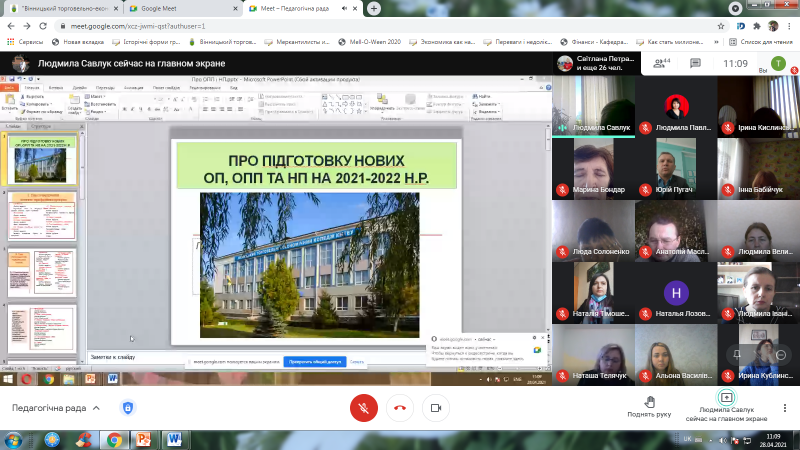Click UK language indicator in tray
This screenshot has height=450, width=800.
687,439
